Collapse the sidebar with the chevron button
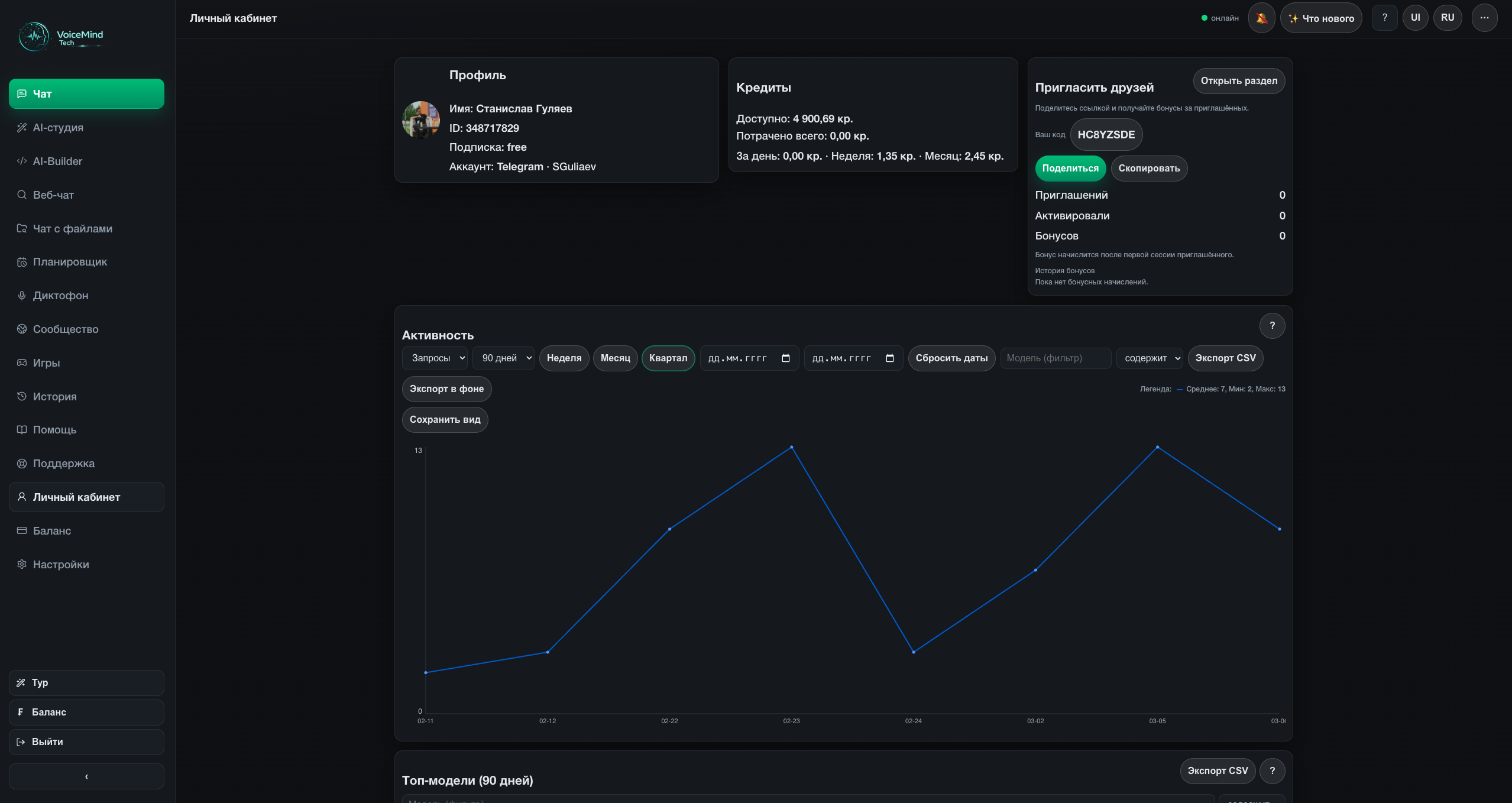This screenshot has height=803, width=1512. [x=86, y=776]
